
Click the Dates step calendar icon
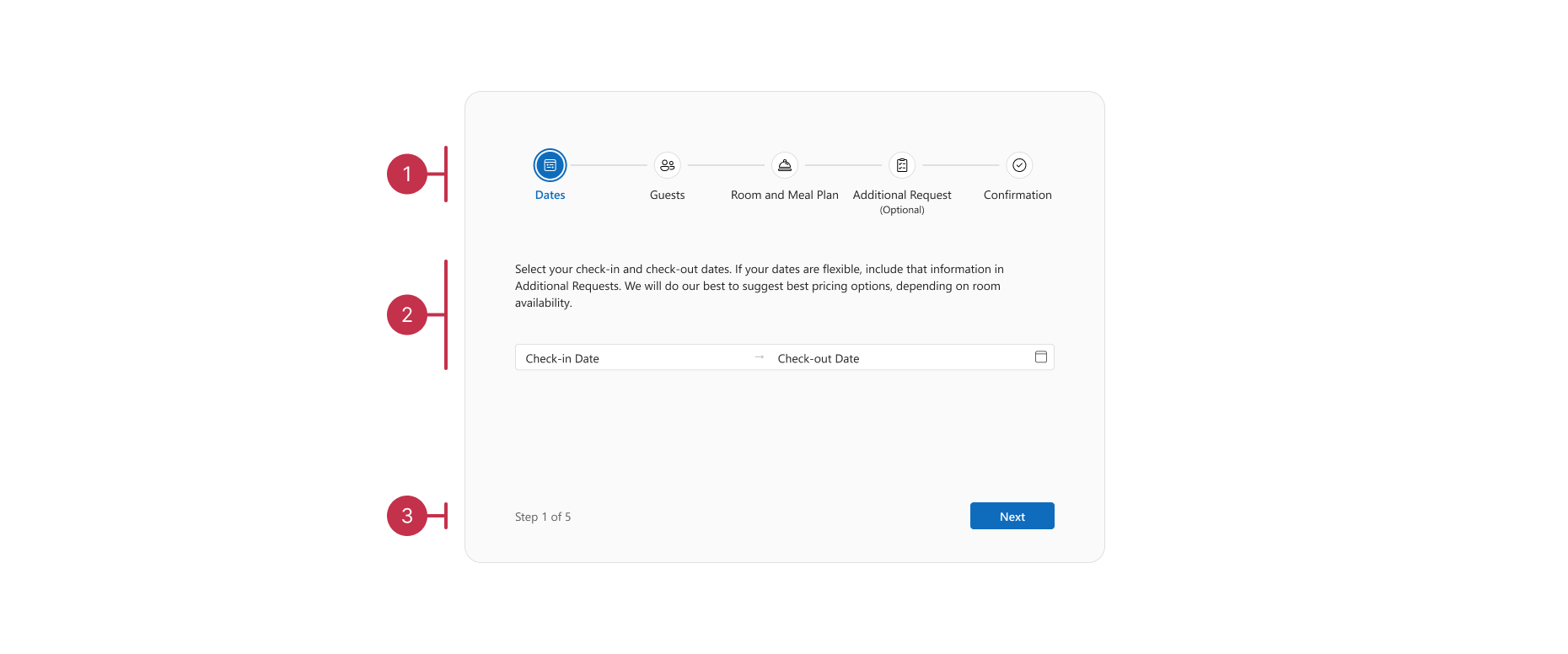550,165
